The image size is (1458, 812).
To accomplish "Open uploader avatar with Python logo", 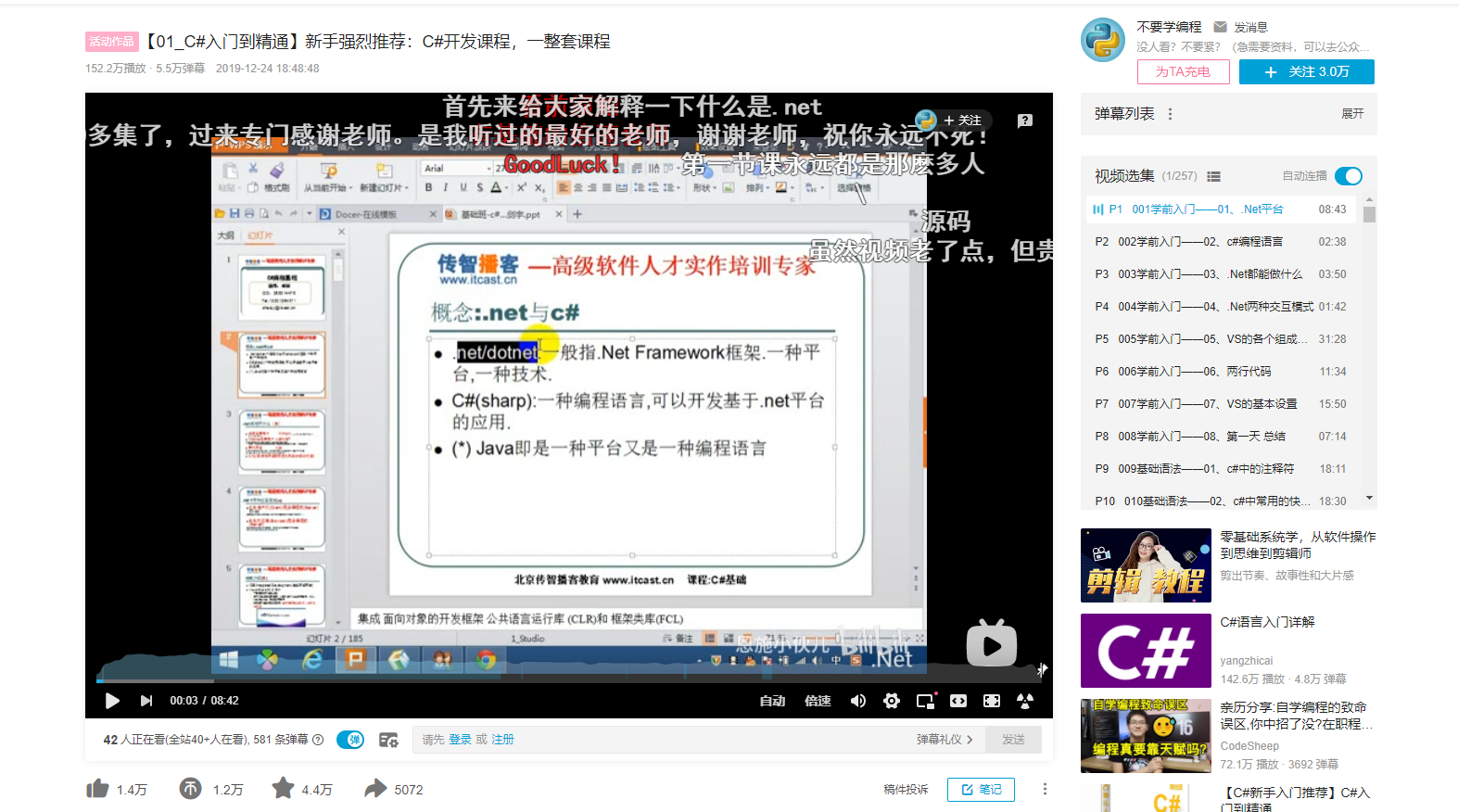I will coord(1103,40).
